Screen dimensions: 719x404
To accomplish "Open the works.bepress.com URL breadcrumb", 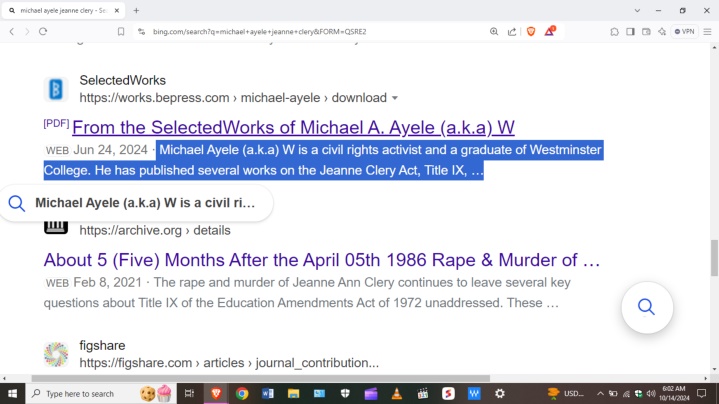I will 233,98.
